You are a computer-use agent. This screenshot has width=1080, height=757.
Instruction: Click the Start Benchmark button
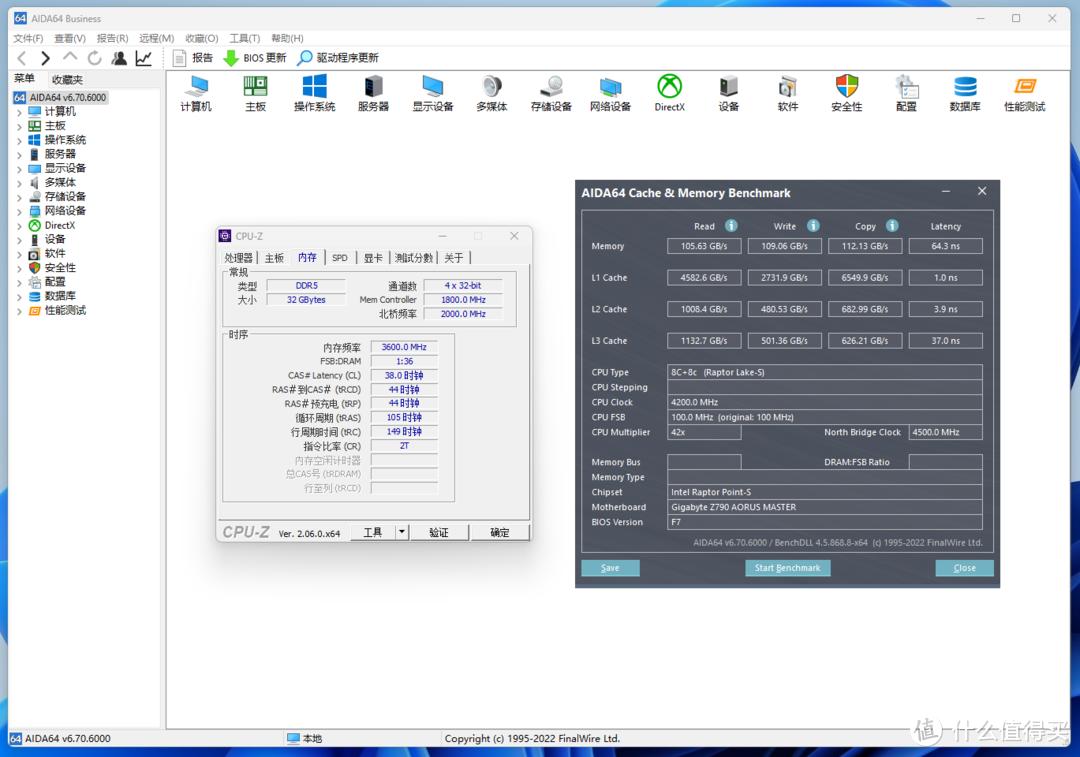coord(788,567)
